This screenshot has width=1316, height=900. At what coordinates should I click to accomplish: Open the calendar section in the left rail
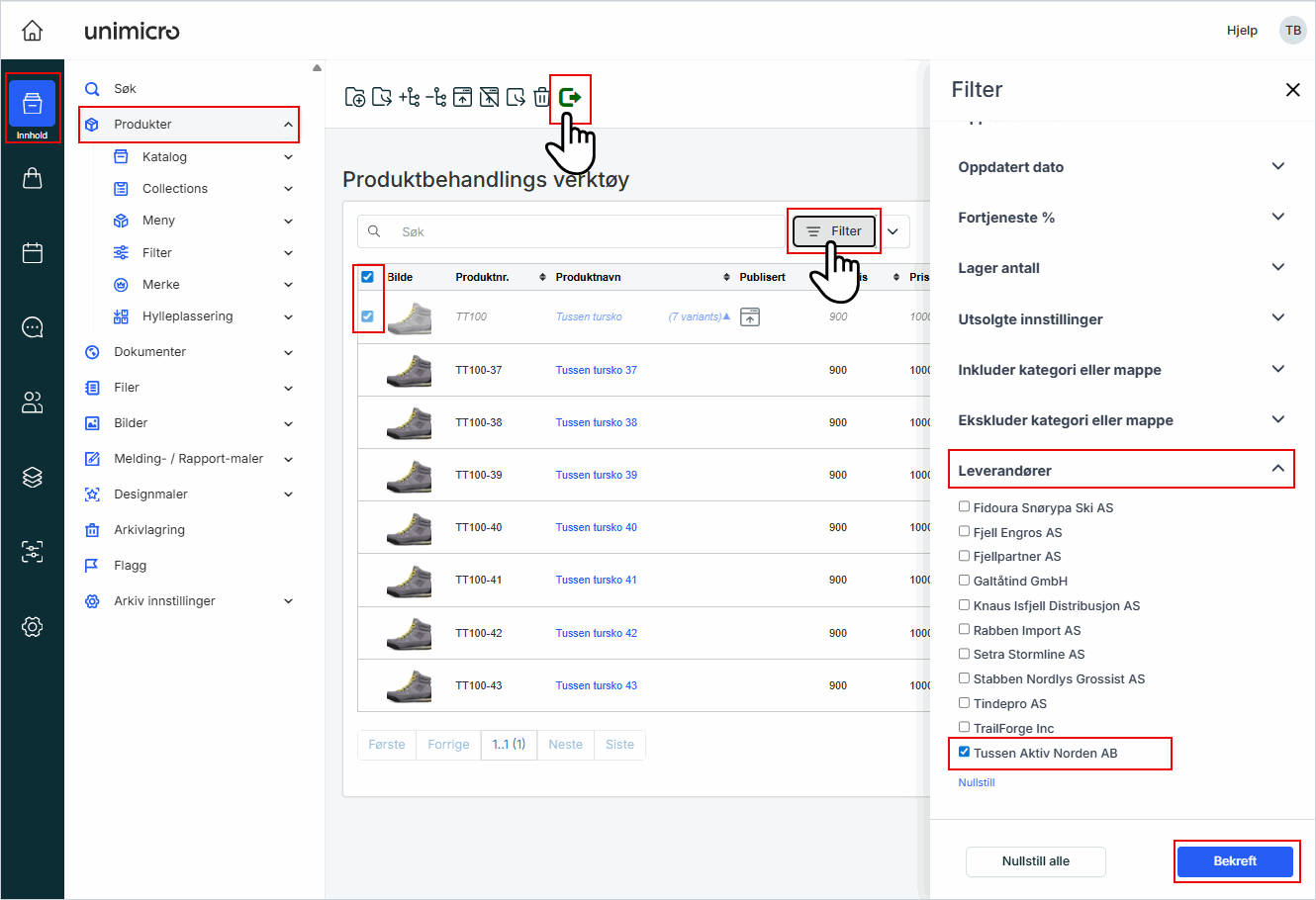(x=33, y=252)
